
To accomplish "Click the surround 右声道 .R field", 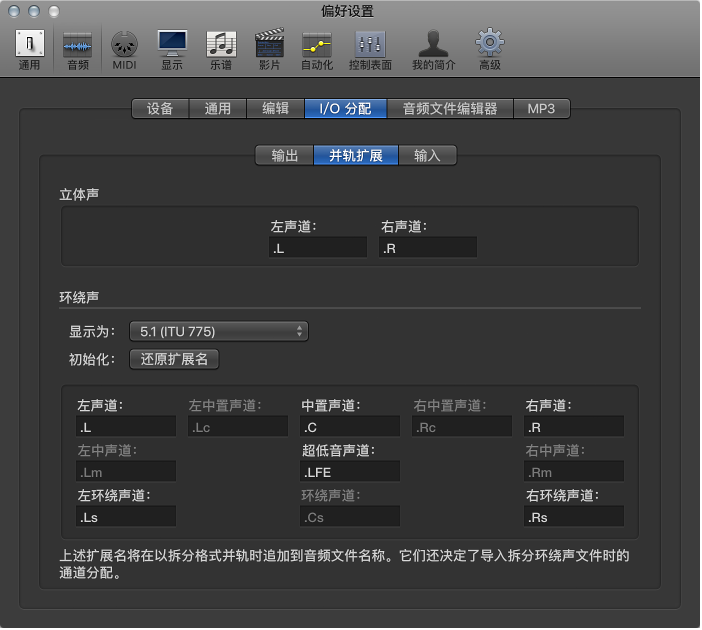I will coord(574,427).
